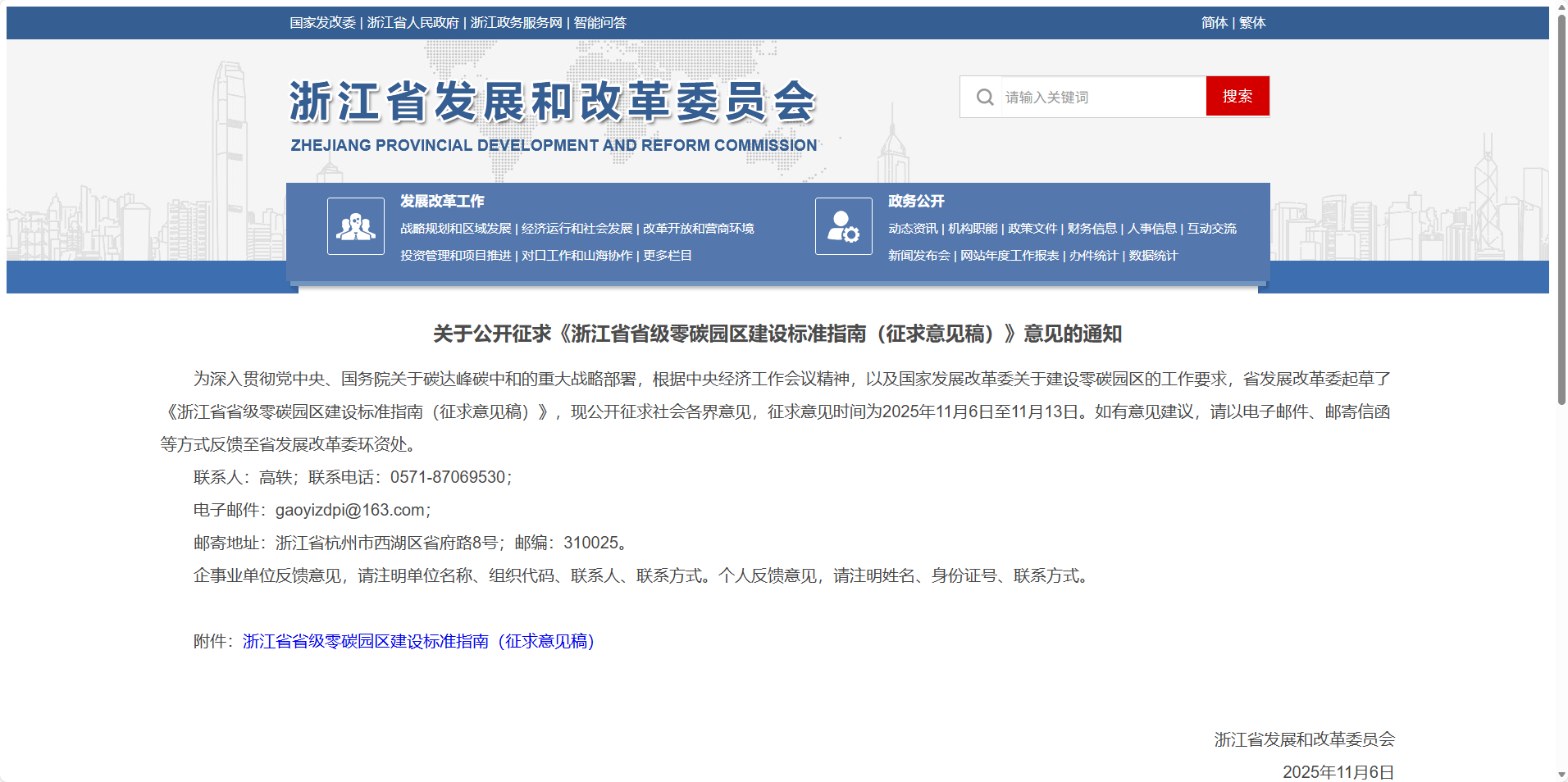
Task: Click the scrollbar down arrow
Action: (x=1561, y=775)
